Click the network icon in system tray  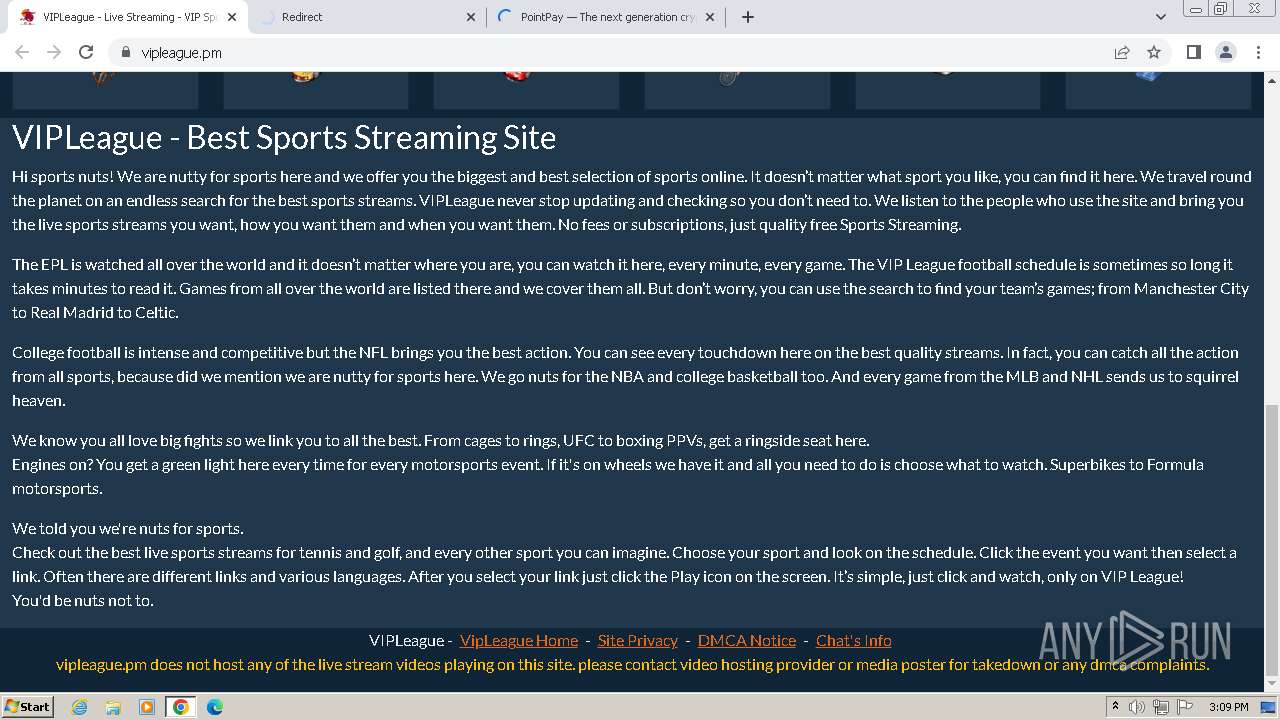(1161, 707)
